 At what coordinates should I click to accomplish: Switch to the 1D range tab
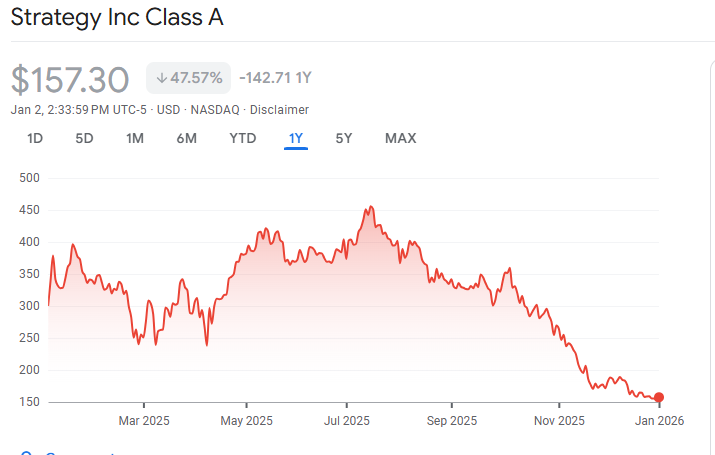(x=35, y=138)
